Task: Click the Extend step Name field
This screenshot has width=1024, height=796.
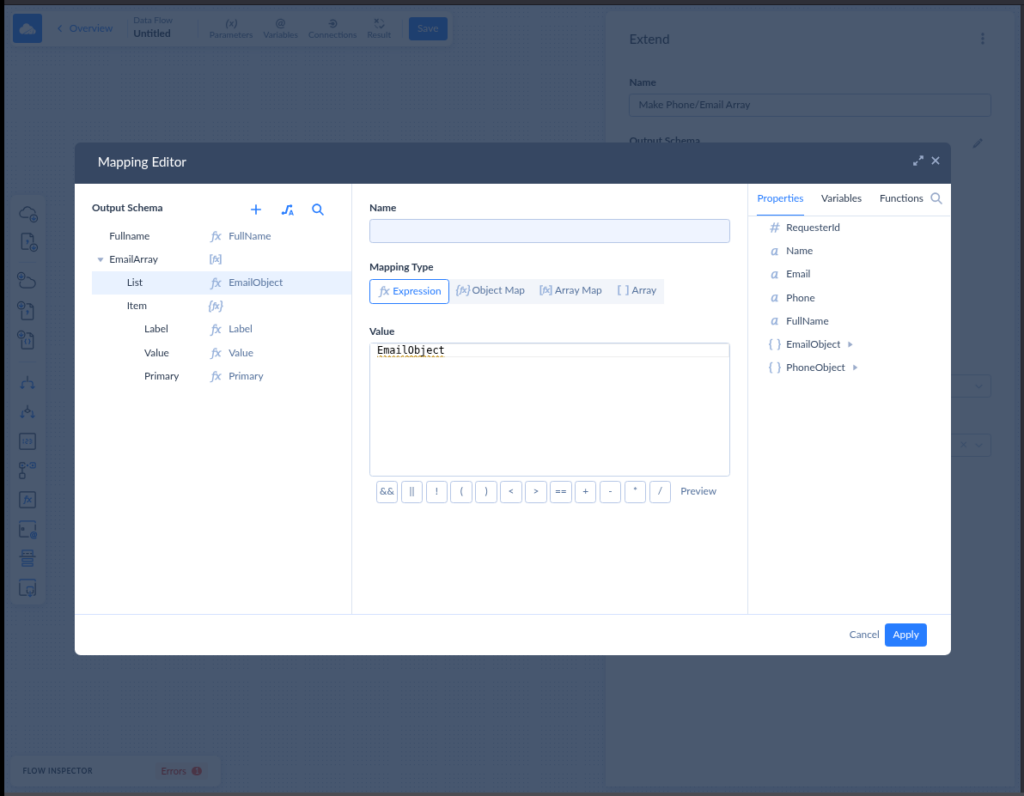Action: coord(809,105)
